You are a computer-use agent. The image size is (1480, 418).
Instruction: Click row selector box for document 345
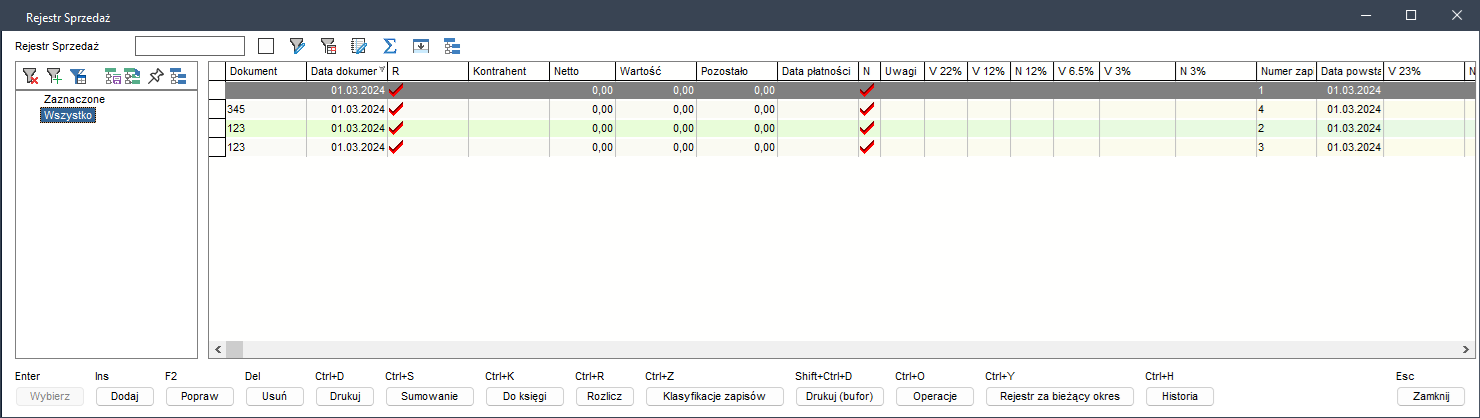click(216, 109)
